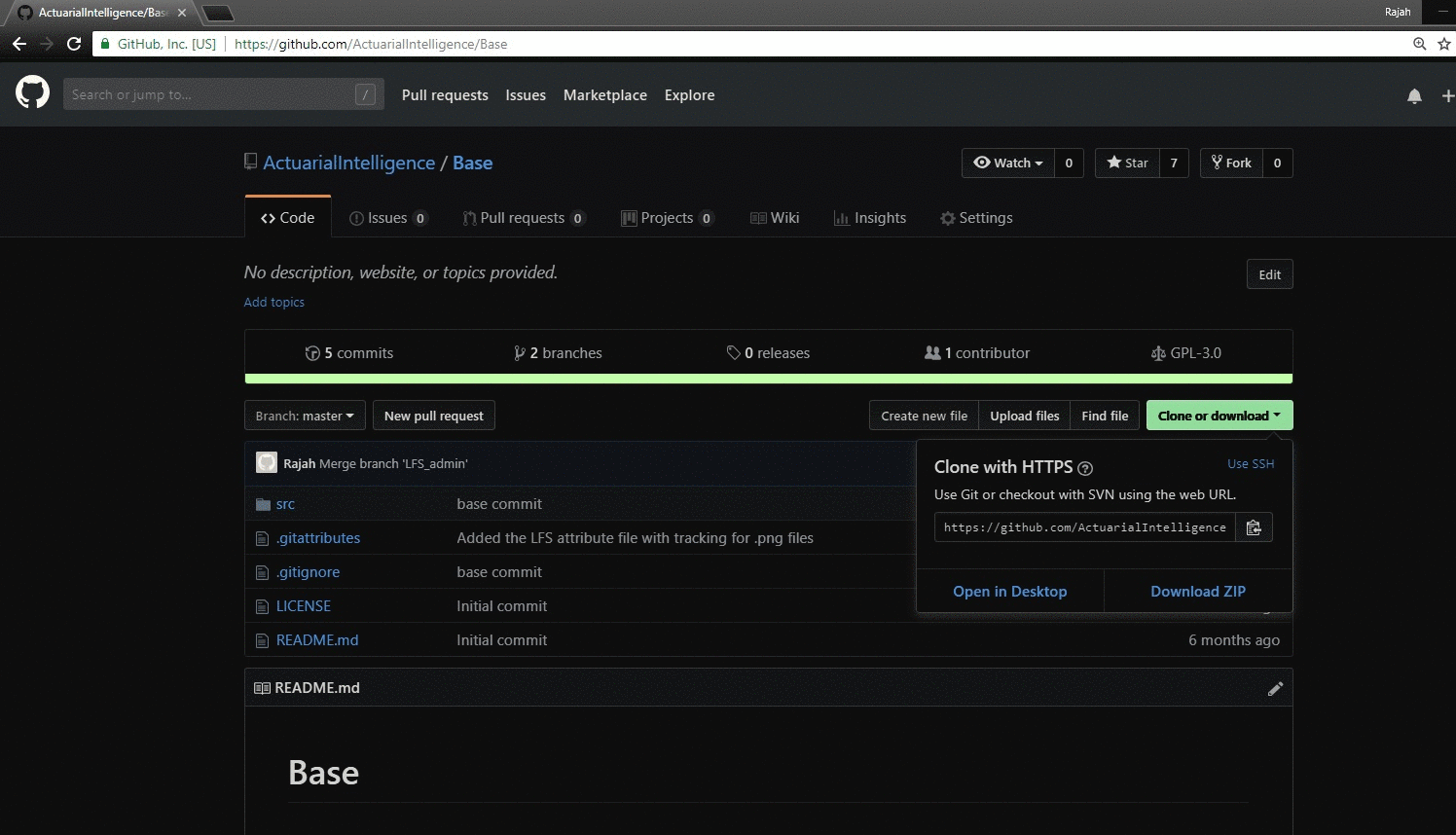1456x835 pixels.
Task: Click the zoom magnifier icon in address bar
Action: pyautogui.click(x=1420, y=44)
